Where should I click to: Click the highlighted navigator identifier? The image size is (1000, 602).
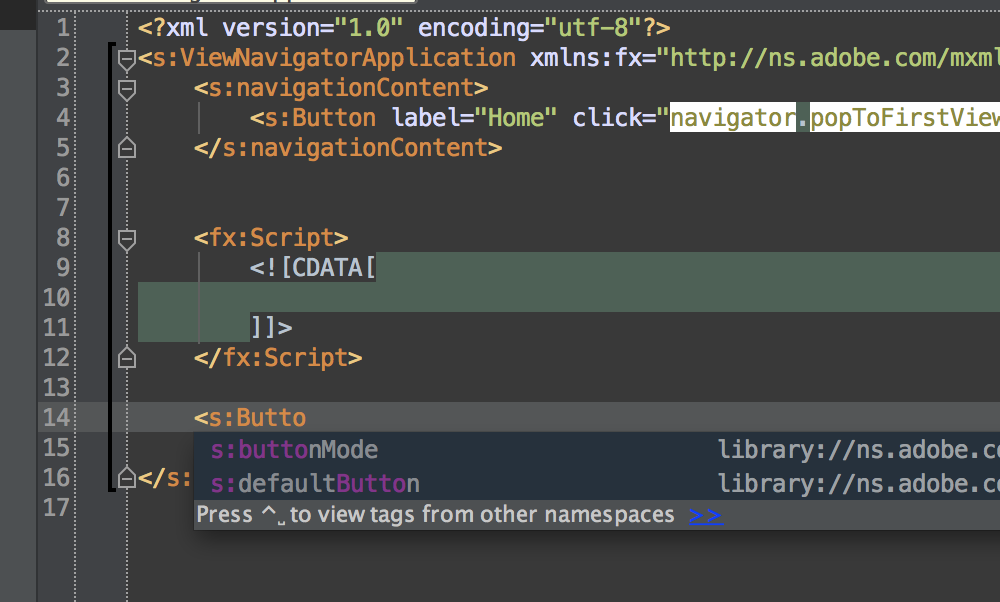733,117
